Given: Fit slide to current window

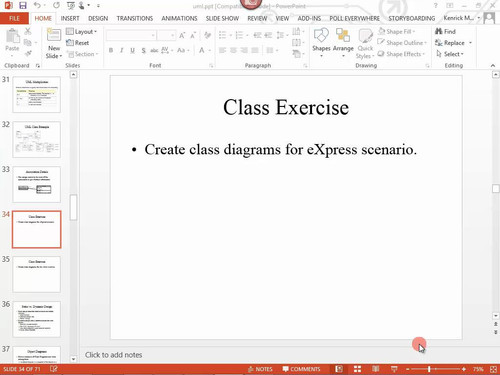Looking at the screenshot, I should coord(493,369).
